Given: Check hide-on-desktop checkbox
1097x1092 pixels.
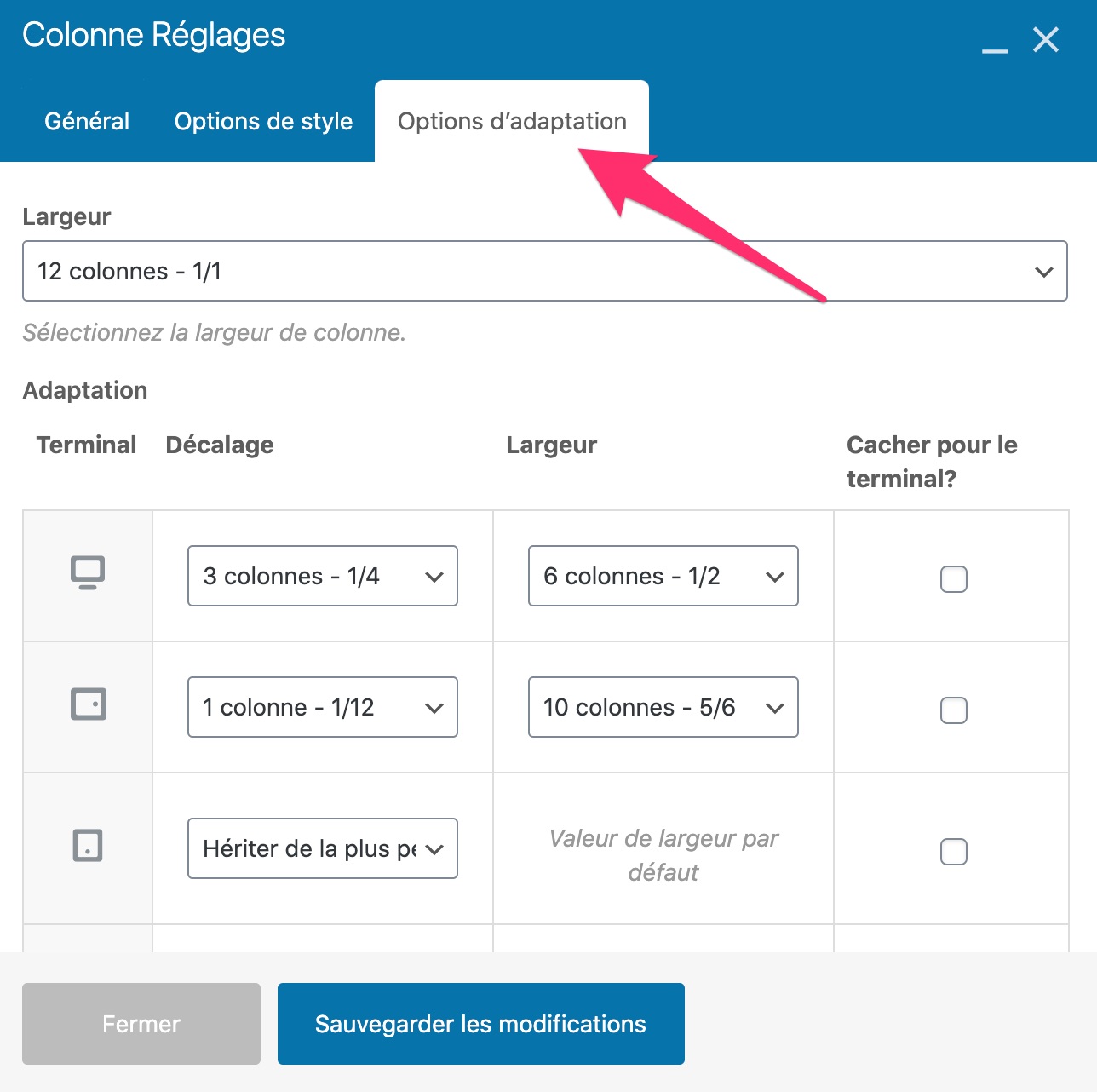Looking at the screenshot, I should coord(954,579).
